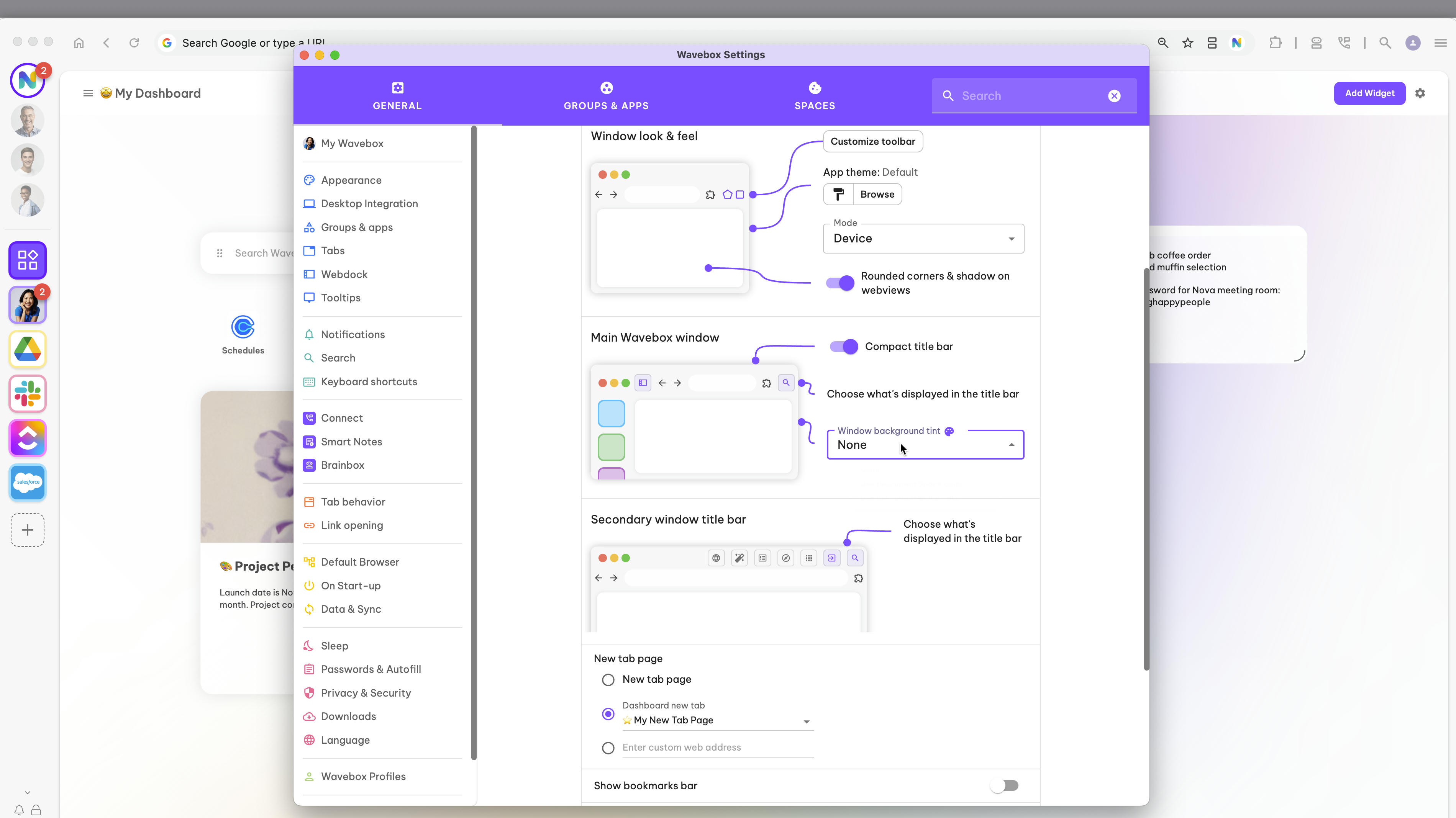The image size is (1456, 818).
Task: Click the blue app swatch in window preview
Action: [x=611, y=414]
